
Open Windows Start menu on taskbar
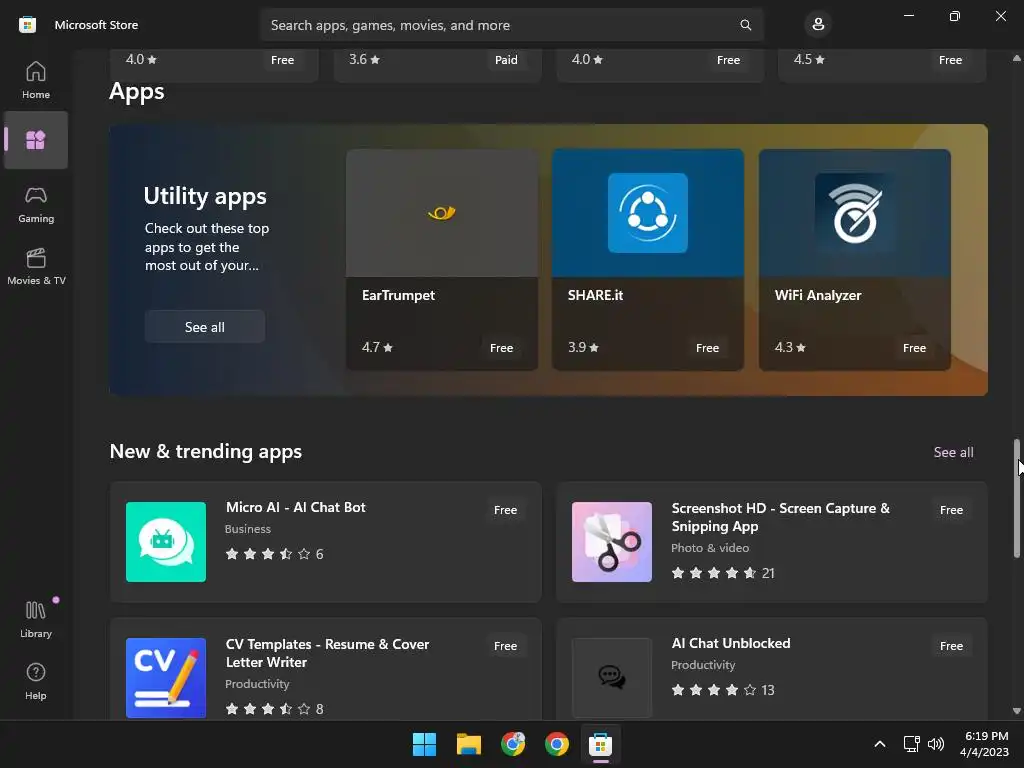424,744
